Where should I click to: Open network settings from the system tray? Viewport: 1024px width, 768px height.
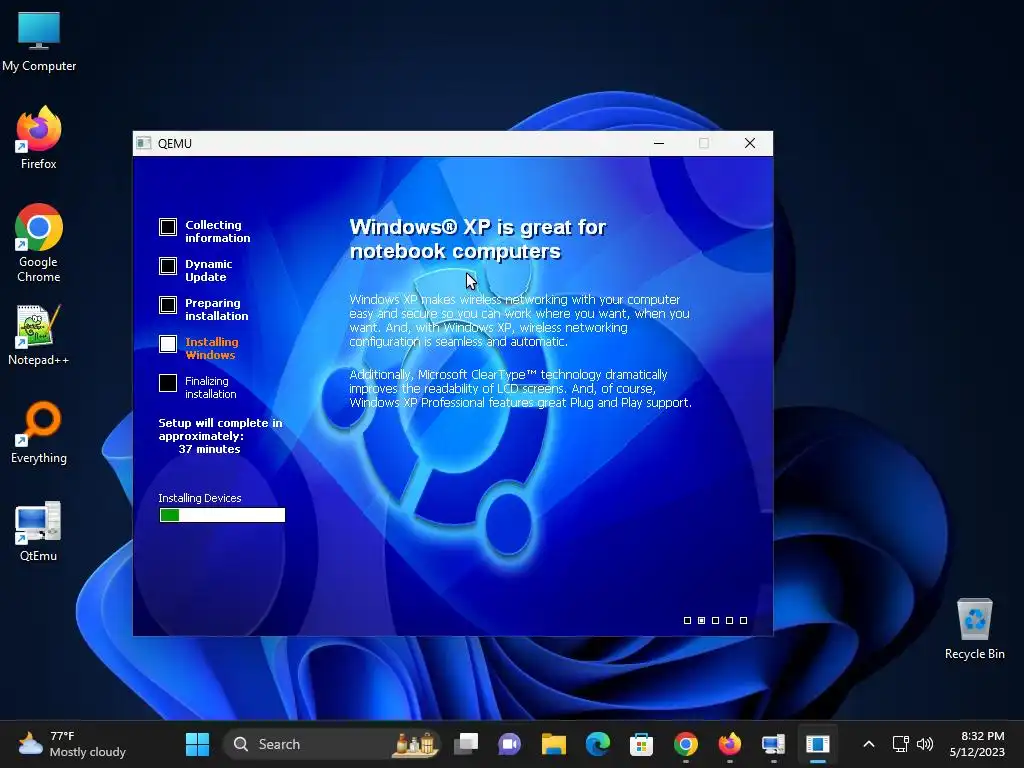tap(901, 744)
